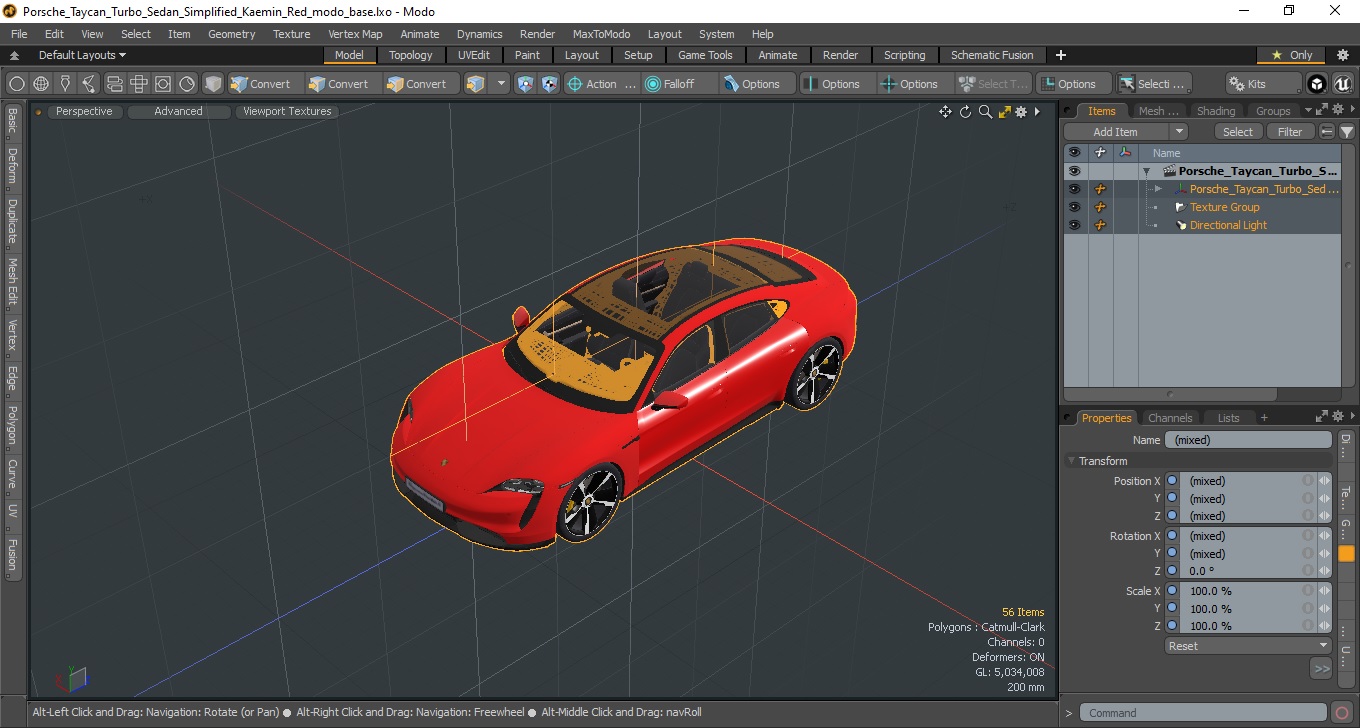The width and height of the screenshot is (1360, 728).
Task: Click viewport pan move icon
Action: (x=945, y=112)
